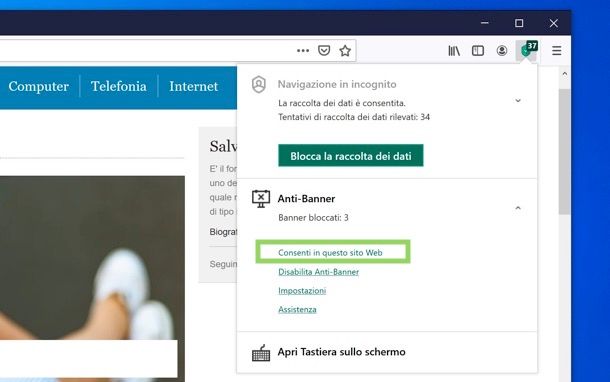Open the Internet menu item
610x382 pixels.
pyautogui.click(x=193, y=86)
